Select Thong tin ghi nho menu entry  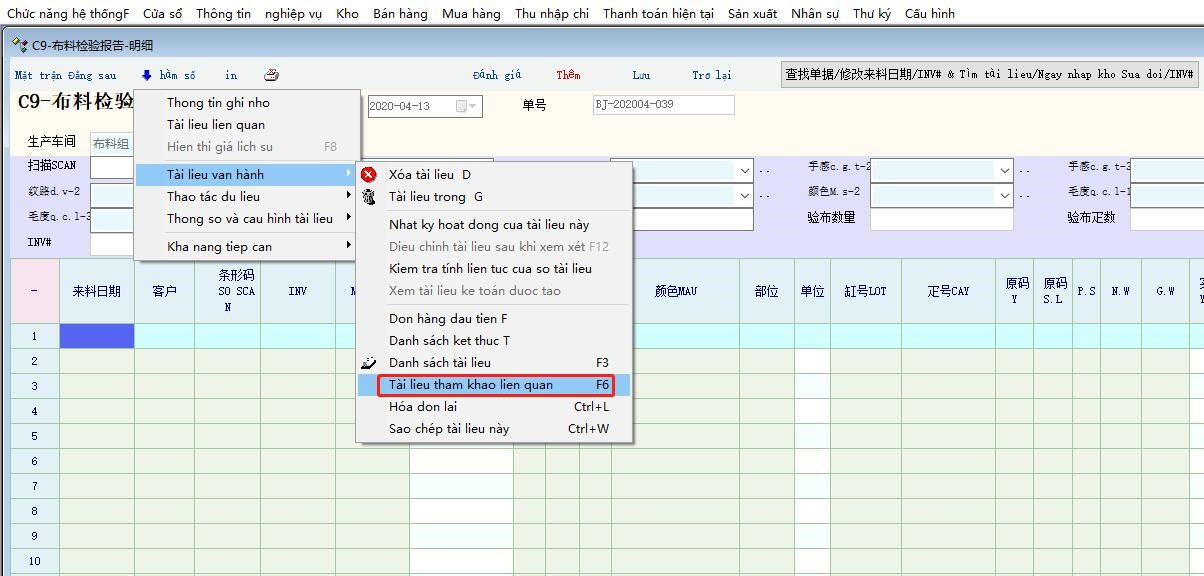pos(218,103)
